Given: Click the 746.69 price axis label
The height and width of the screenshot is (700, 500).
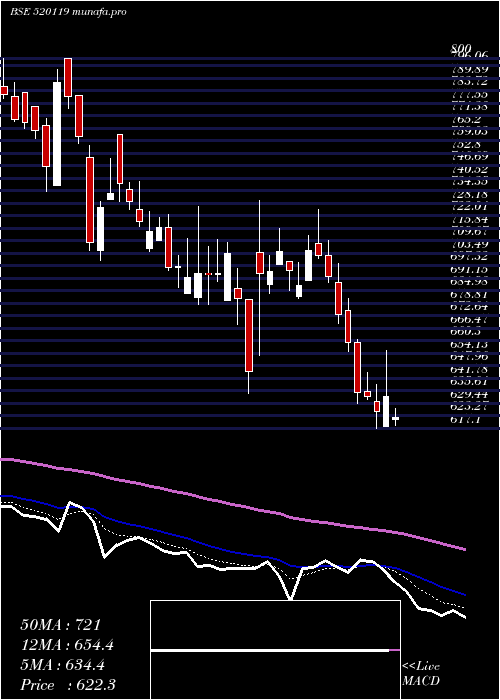Looking at the screenshot, I should [470, 157].
